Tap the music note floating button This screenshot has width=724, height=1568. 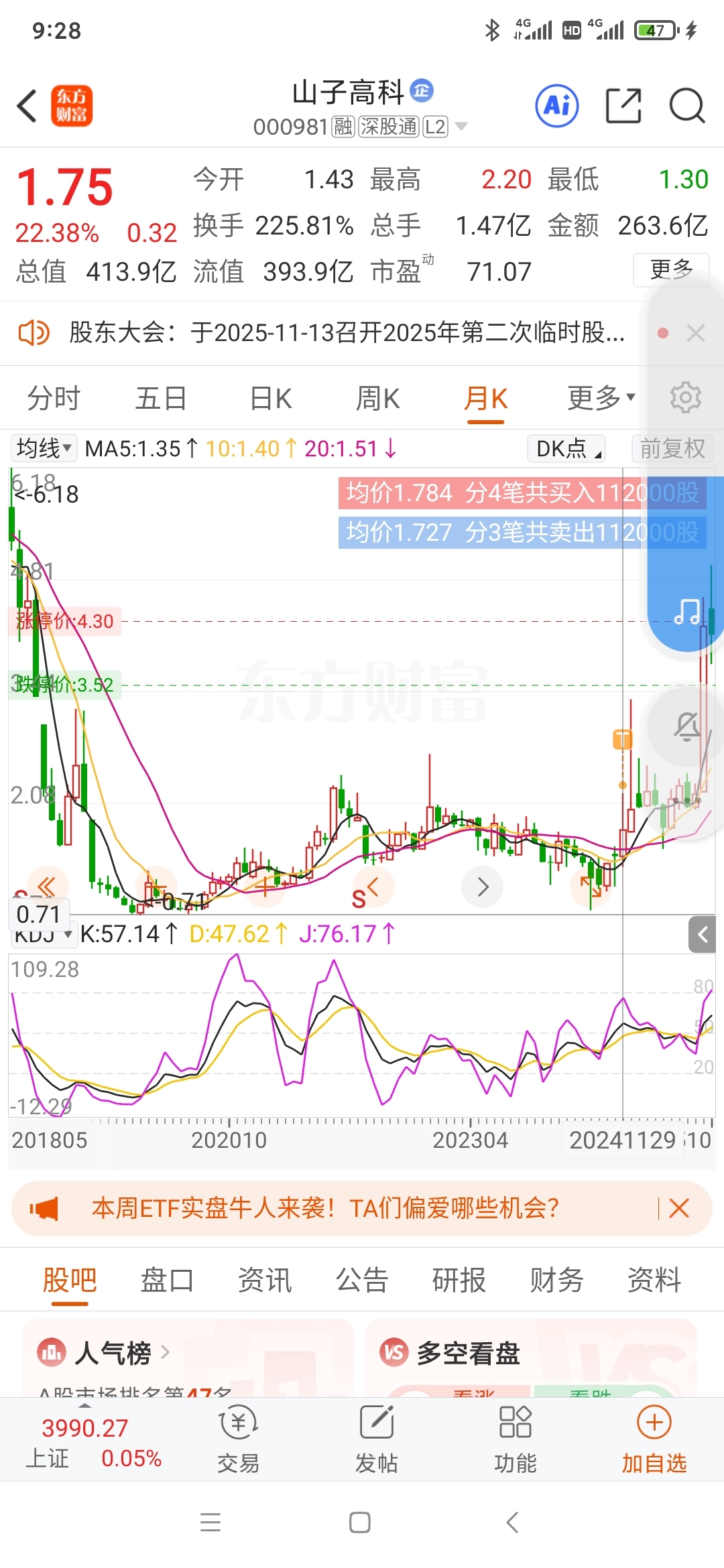(687, 611)
